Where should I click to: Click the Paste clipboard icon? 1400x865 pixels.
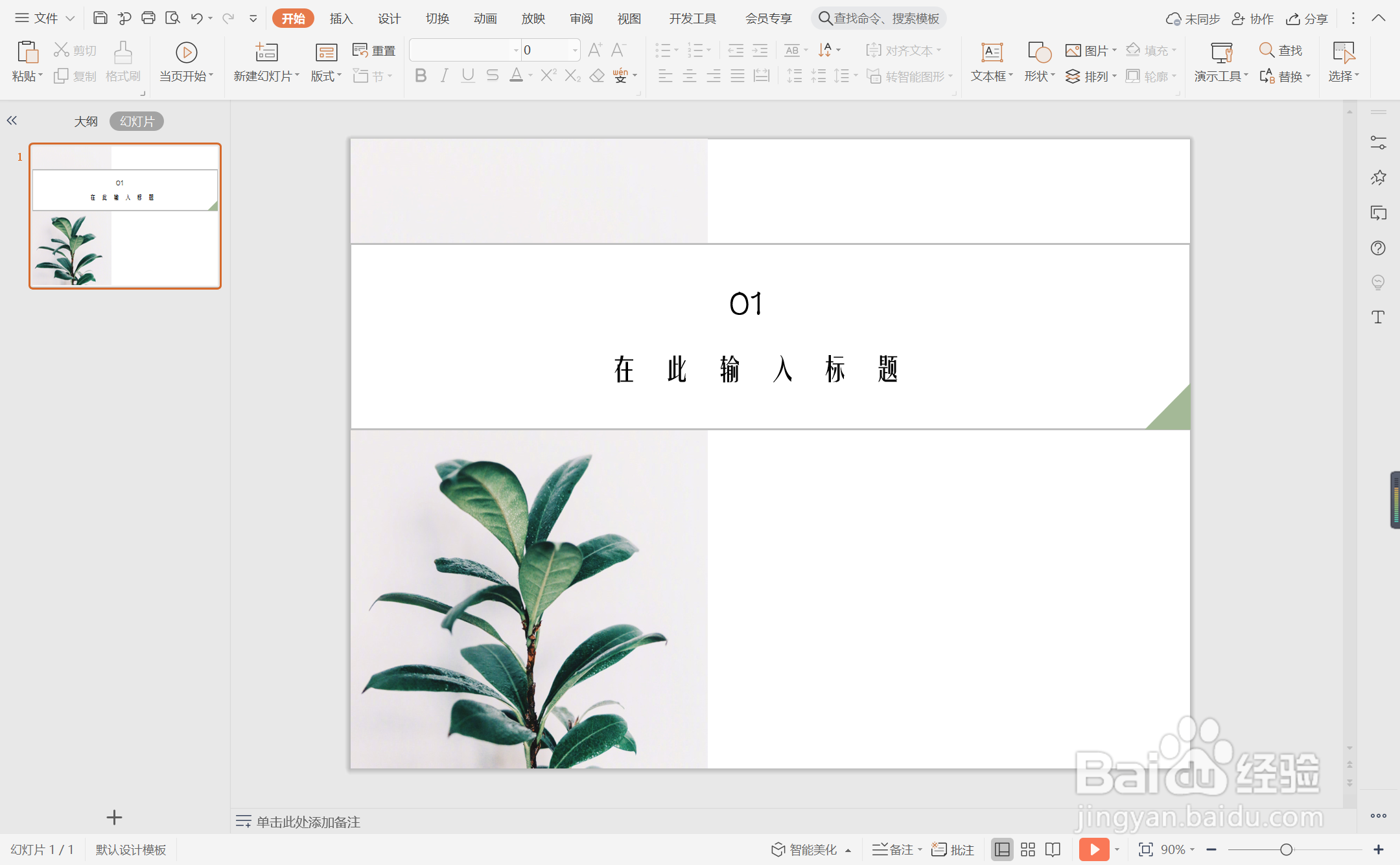(27, 52)
